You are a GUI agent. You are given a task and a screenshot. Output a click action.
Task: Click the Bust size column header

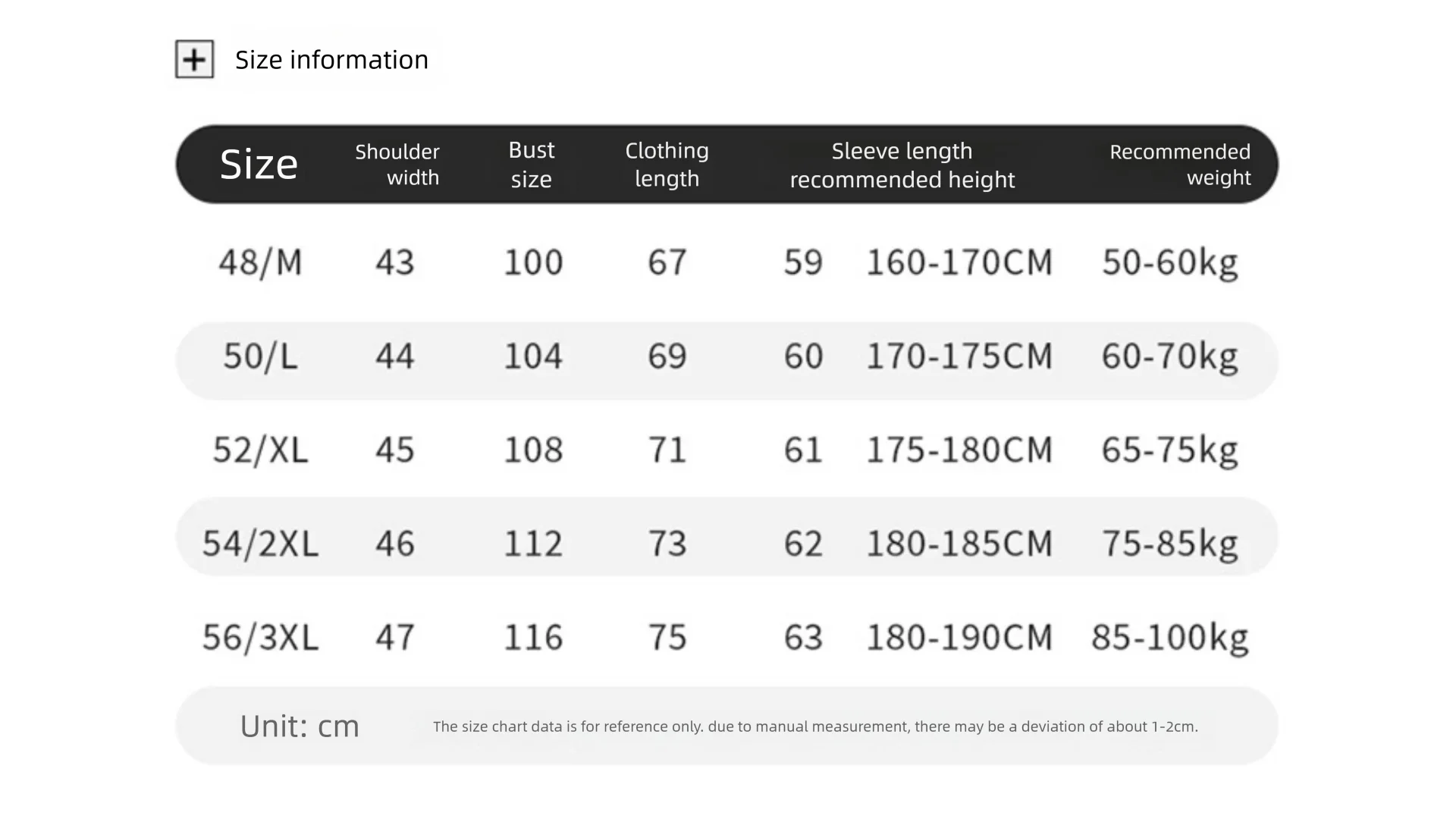(x=531, y=164)
